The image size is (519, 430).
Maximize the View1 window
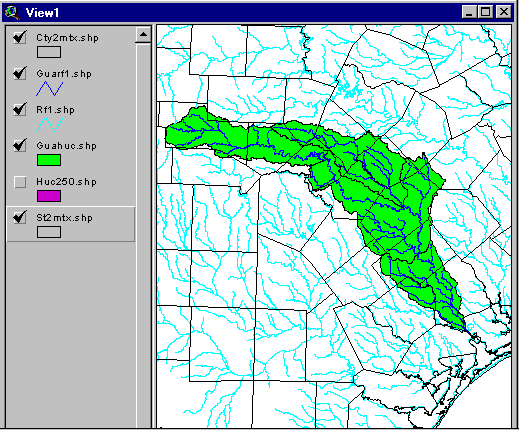(486, 12)
